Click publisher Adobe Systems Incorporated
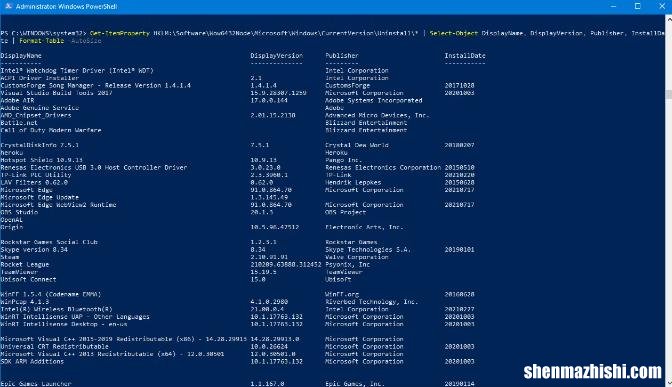Screen dimensions: 672x387 pyautogui.click(x=374, y=101)
